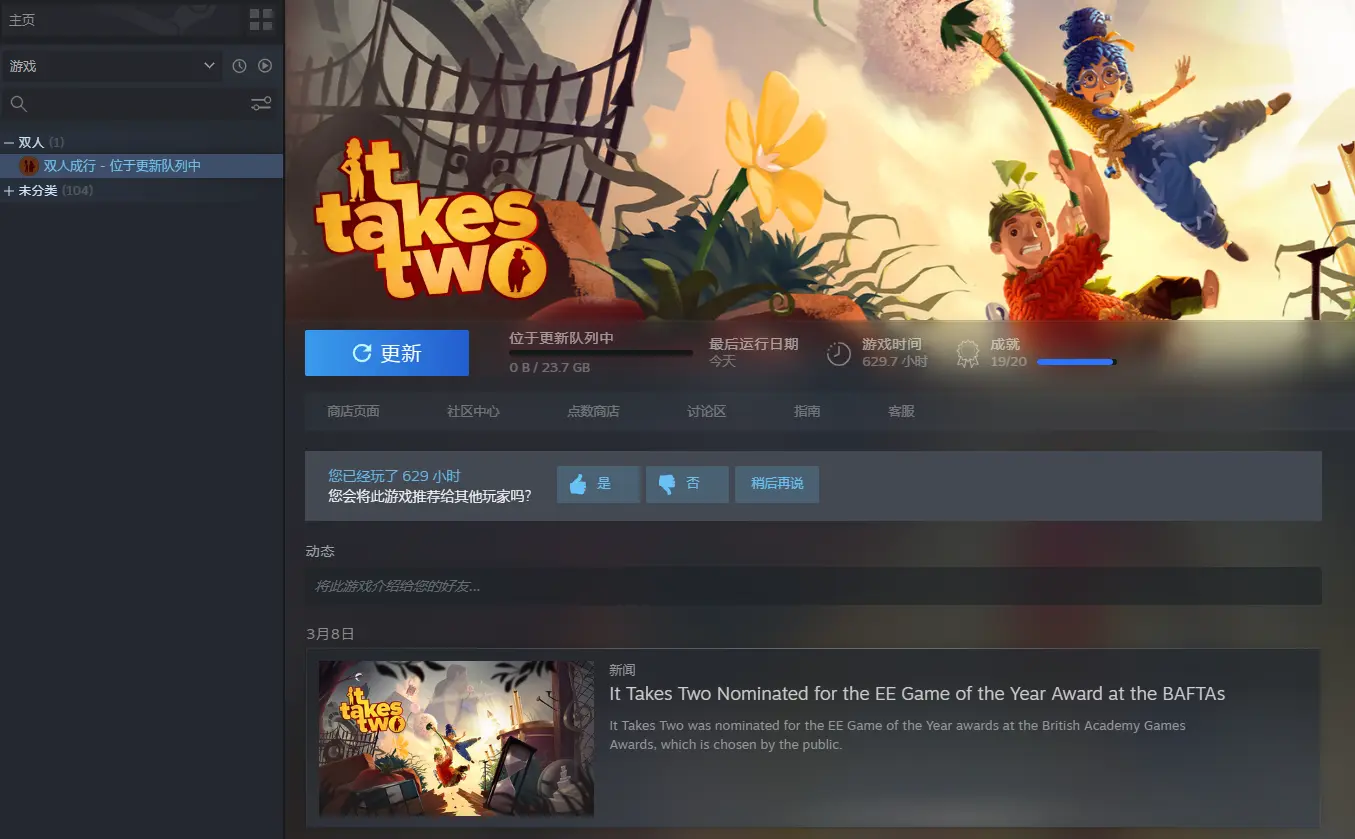The height and width of the screenshot is (839, 1355).
Task: Open the 社区中心 tab
Action: pos(473,411)
